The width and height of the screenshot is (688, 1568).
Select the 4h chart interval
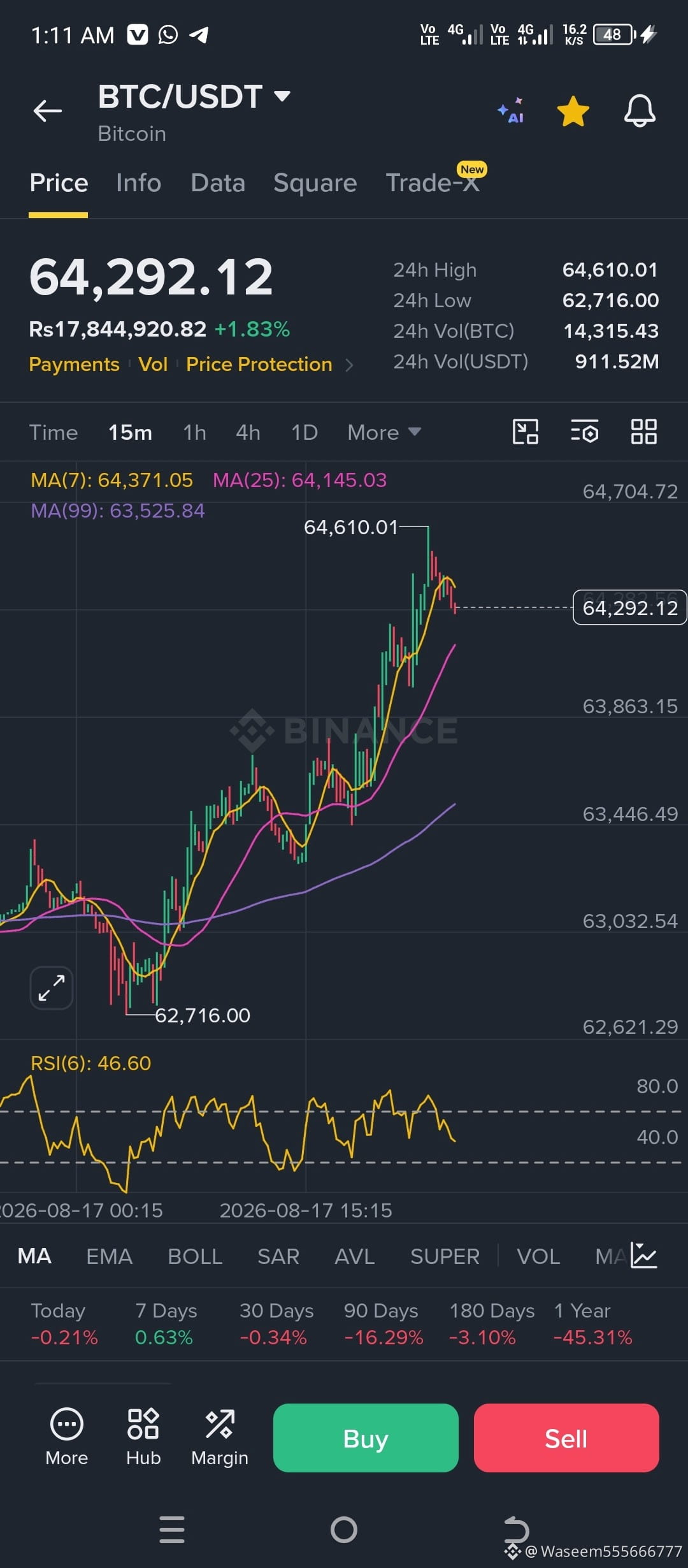tap(248, 432)
